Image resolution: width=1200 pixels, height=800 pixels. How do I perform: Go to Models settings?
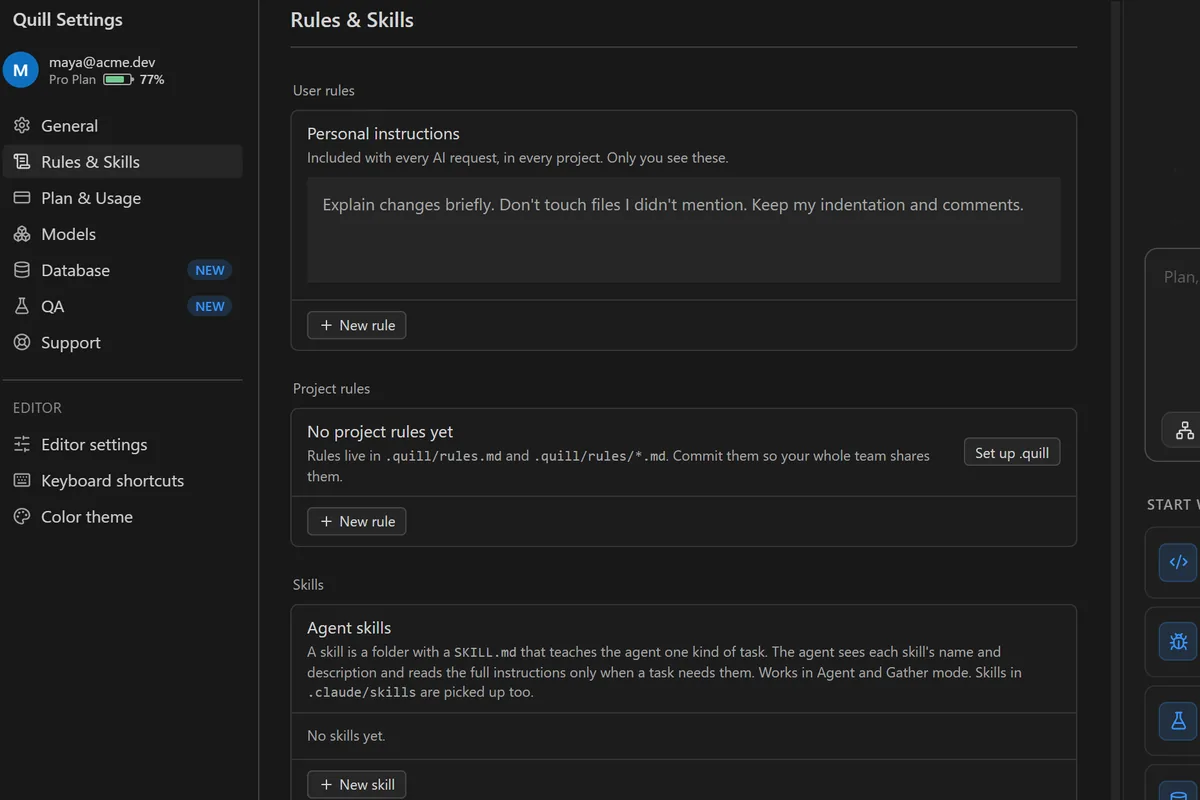pos(122,234)
